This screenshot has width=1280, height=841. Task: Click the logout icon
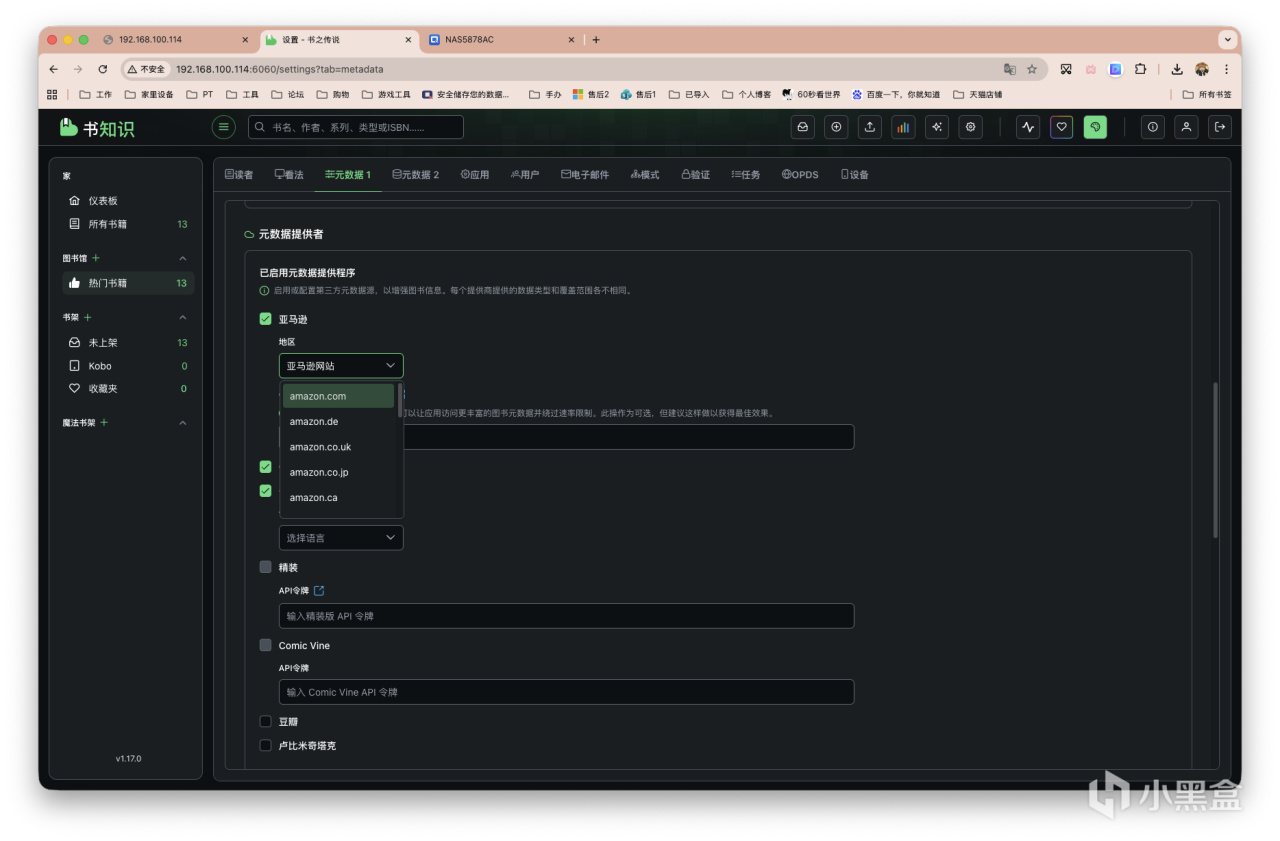(x=1220, y=127)
